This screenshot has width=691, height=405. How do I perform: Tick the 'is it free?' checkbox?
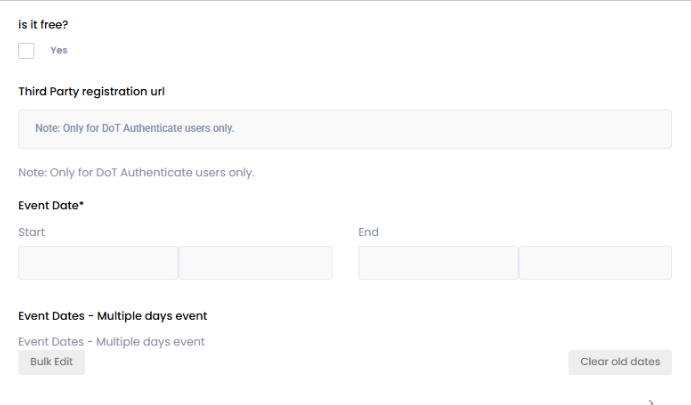(26, 51)
